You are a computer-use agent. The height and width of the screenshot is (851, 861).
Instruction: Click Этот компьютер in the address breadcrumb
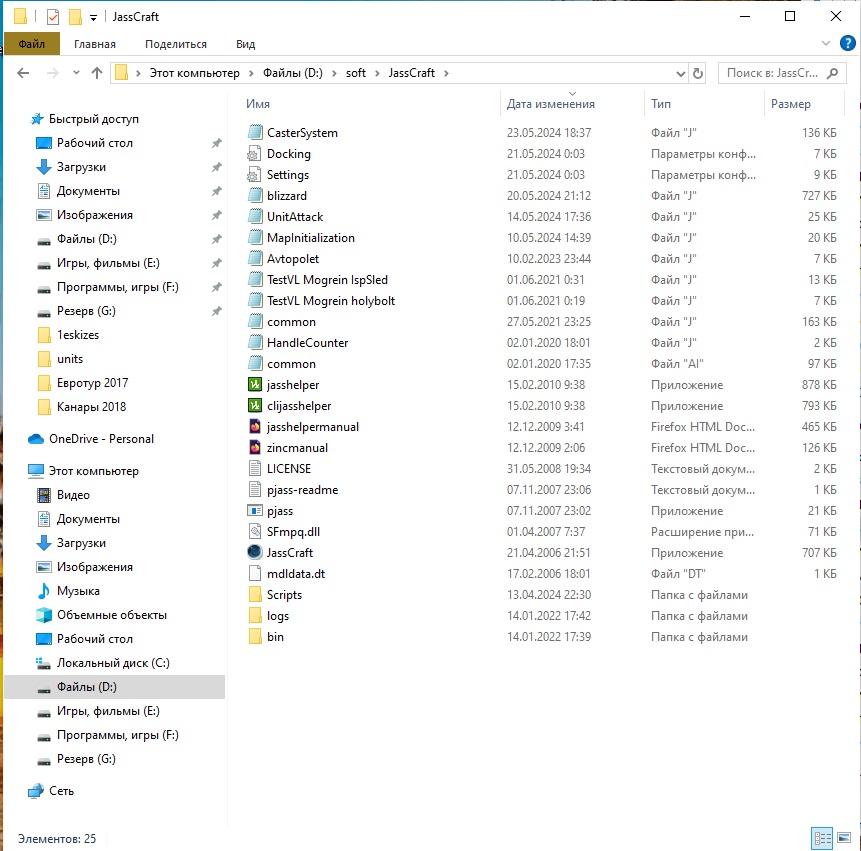[194, 73]
